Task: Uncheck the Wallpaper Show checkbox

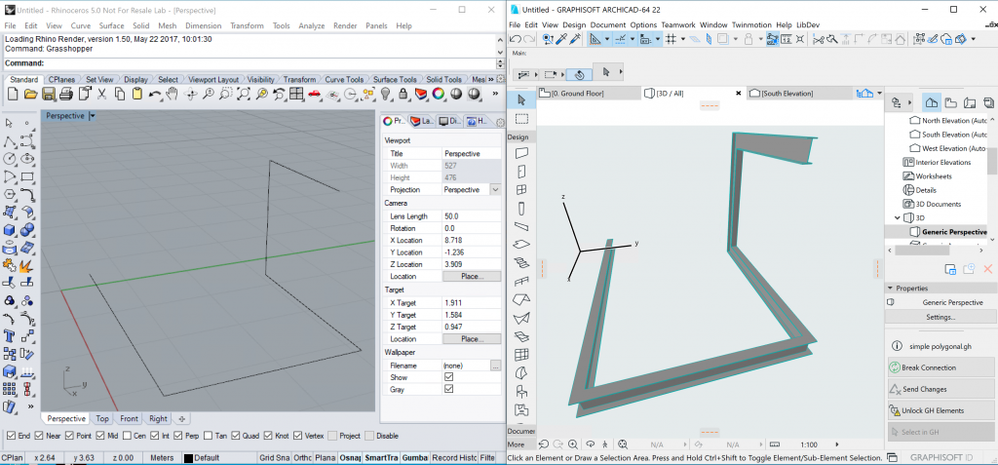Action: [449, 377]
